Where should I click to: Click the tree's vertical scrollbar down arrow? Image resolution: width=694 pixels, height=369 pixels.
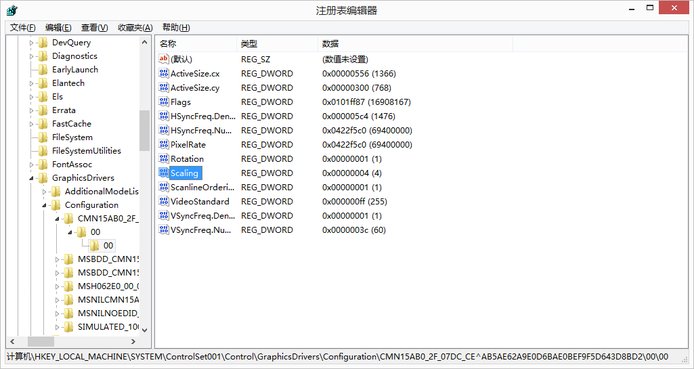(x=144, y=330)
